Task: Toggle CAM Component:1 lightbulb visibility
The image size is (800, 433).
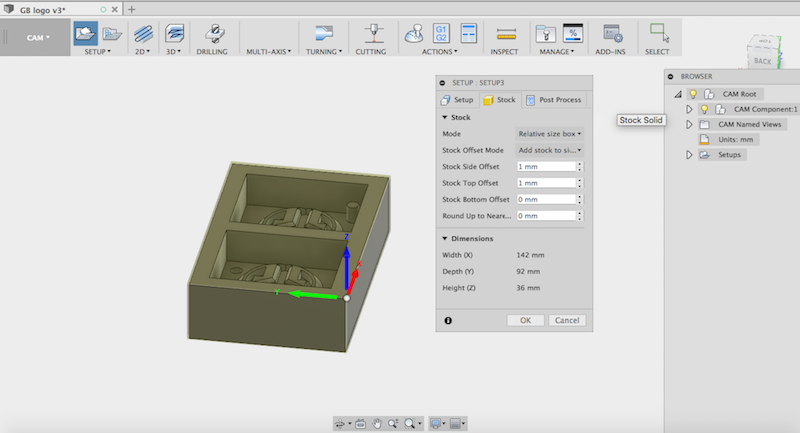Action: pos(704,109)
